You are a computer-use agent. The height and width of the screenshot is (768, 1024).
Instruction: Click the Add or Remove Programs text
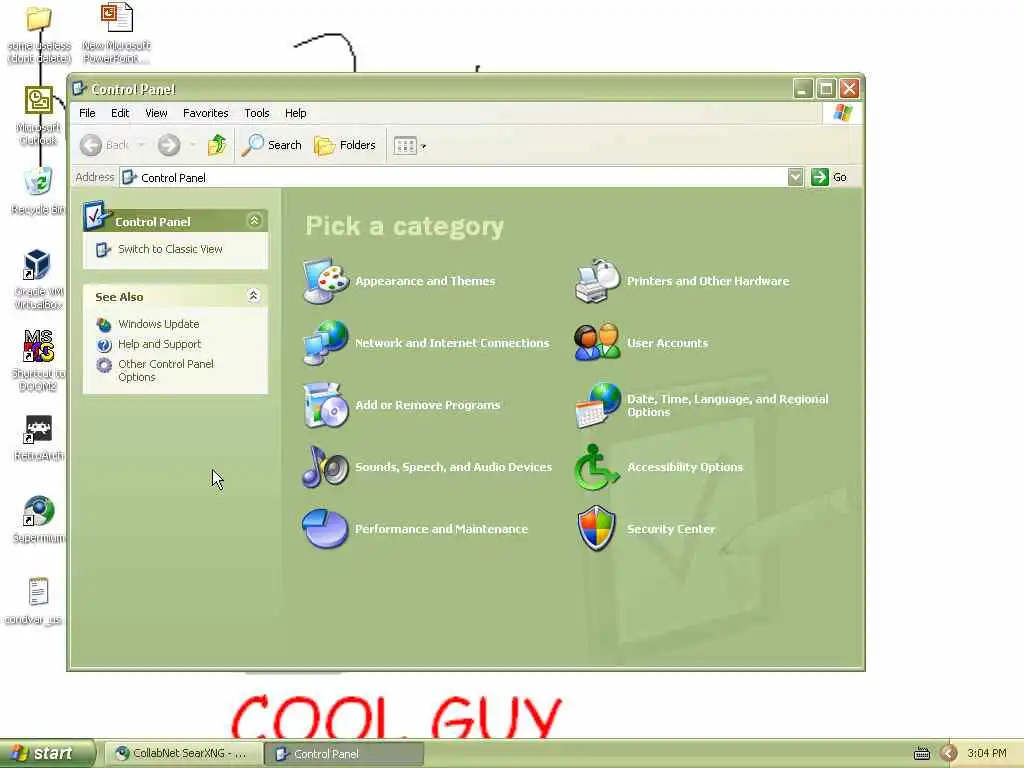point(428,405)
